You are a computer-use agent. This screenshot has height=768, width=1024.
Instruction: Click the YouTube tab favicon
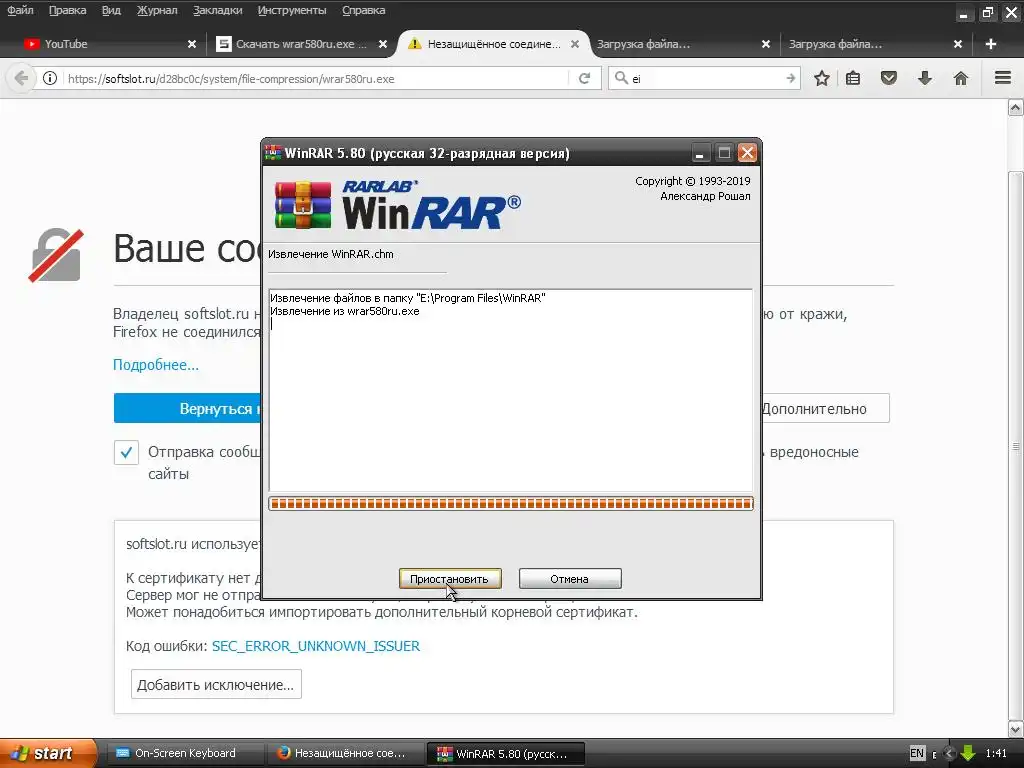tap(31, 44)
